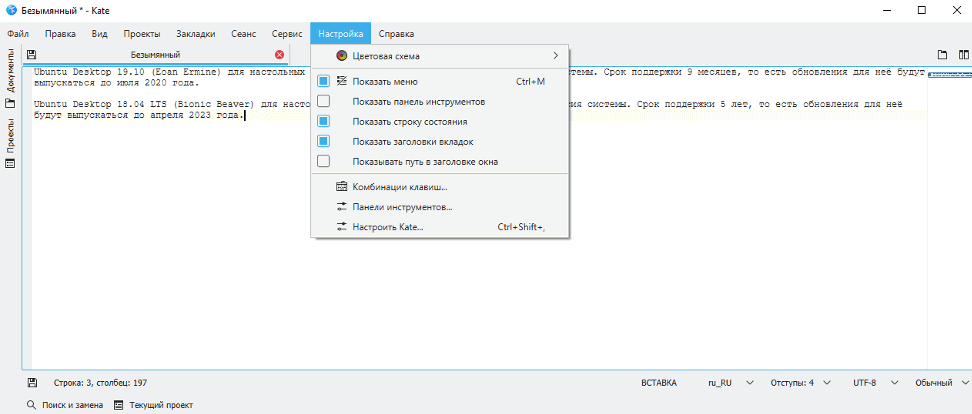Image resolution: width=972 pixels, height=414 pixels.
Task: Open the Вид menu
Action: pos(100,33)
